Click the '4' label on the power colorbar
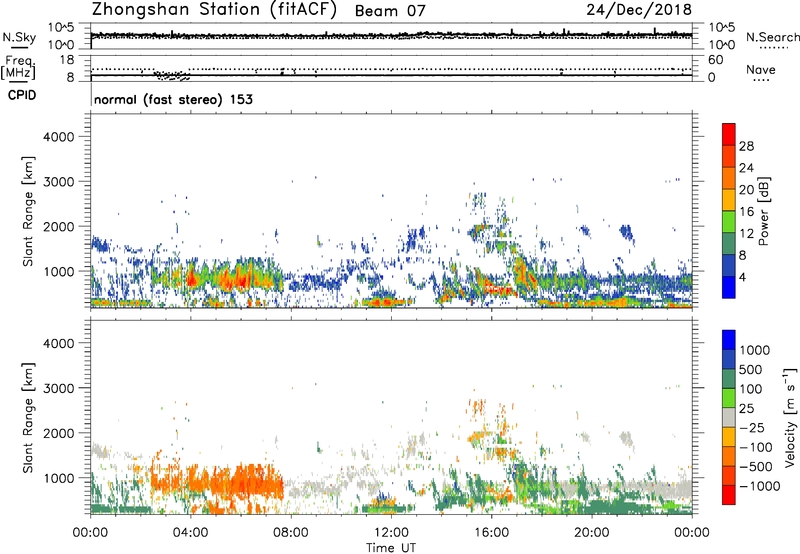800x554 pixels. click(x=743, y=277)
